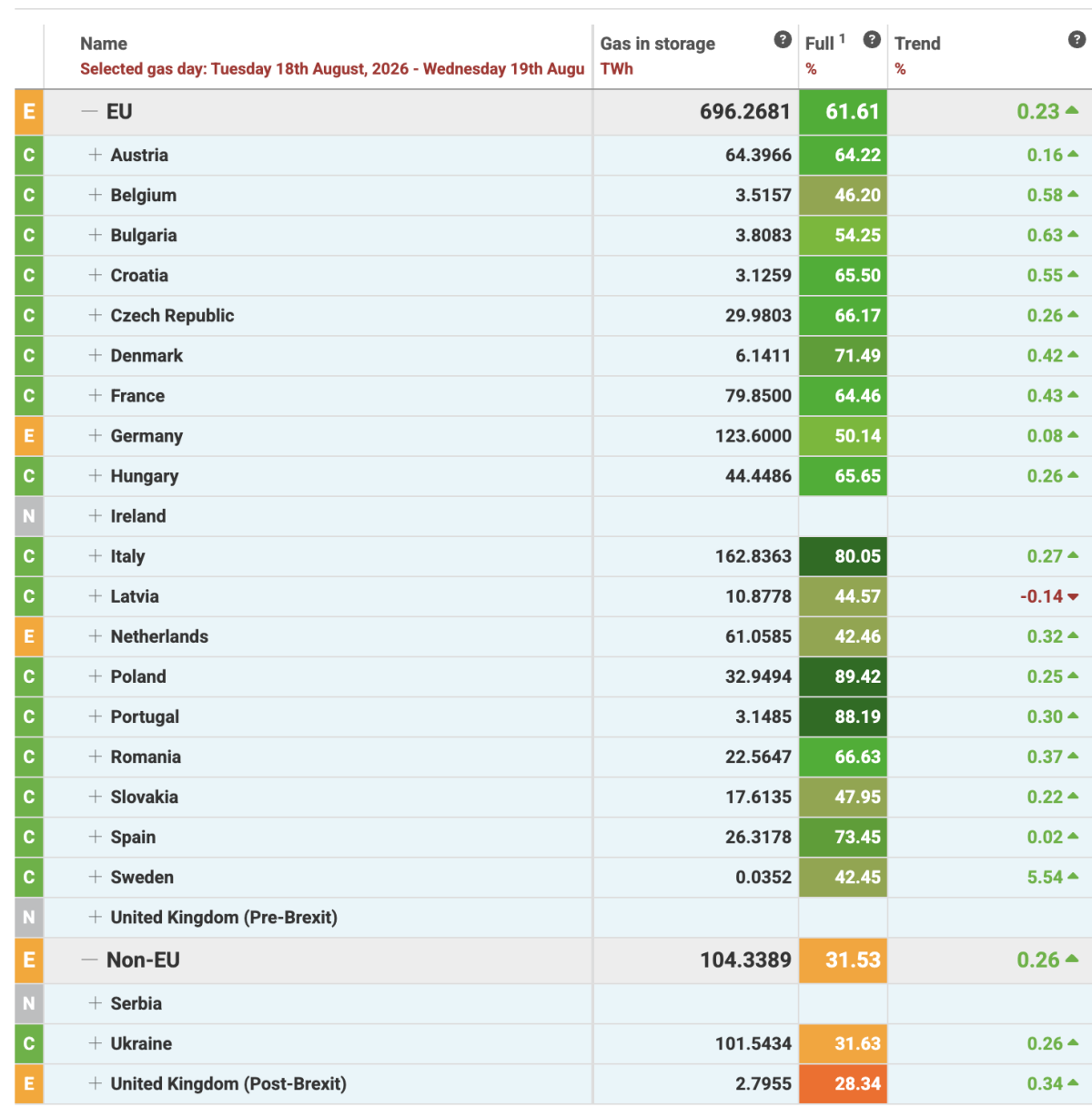Click orange E status badge for Germany
Image resolution: width=1092 pixels, height=1107 pixels.
coord(29,436)
